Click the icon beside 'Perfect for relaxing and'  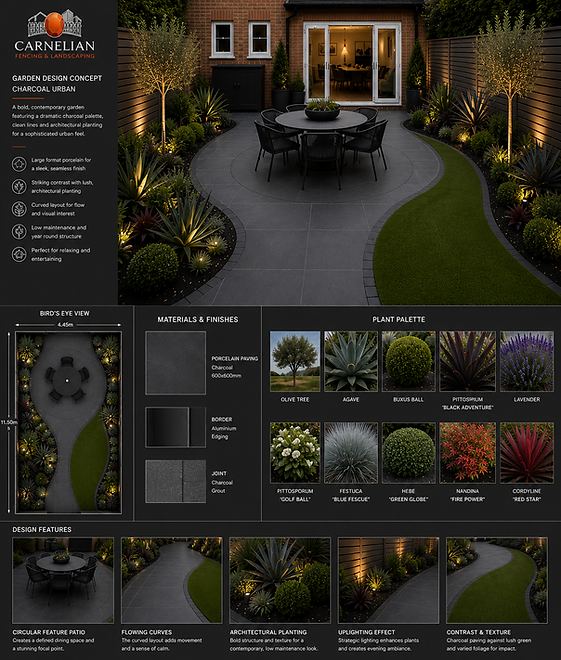19,254
